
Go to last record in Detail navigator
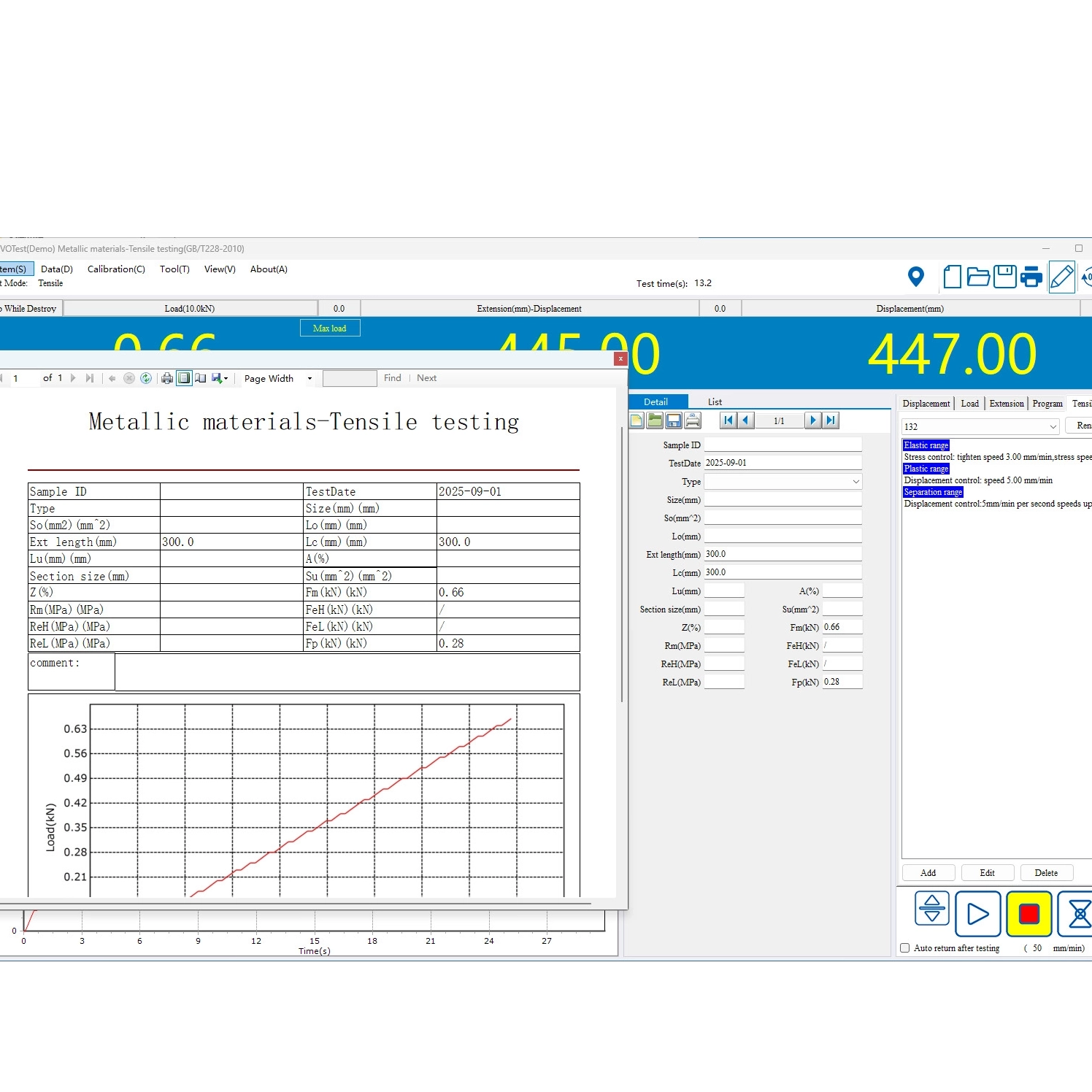(831, 420)
